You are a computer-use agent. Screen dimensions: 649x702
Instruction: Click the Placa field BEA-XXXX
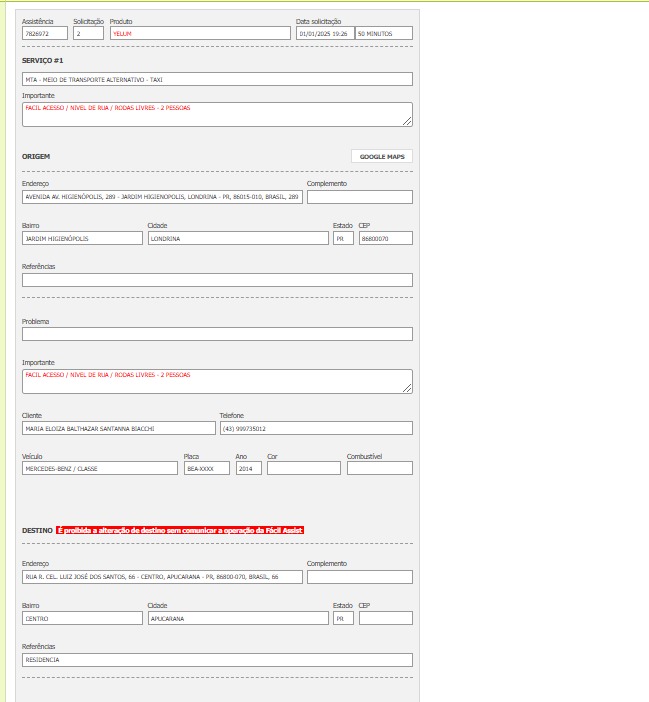[x=207, y=468]
